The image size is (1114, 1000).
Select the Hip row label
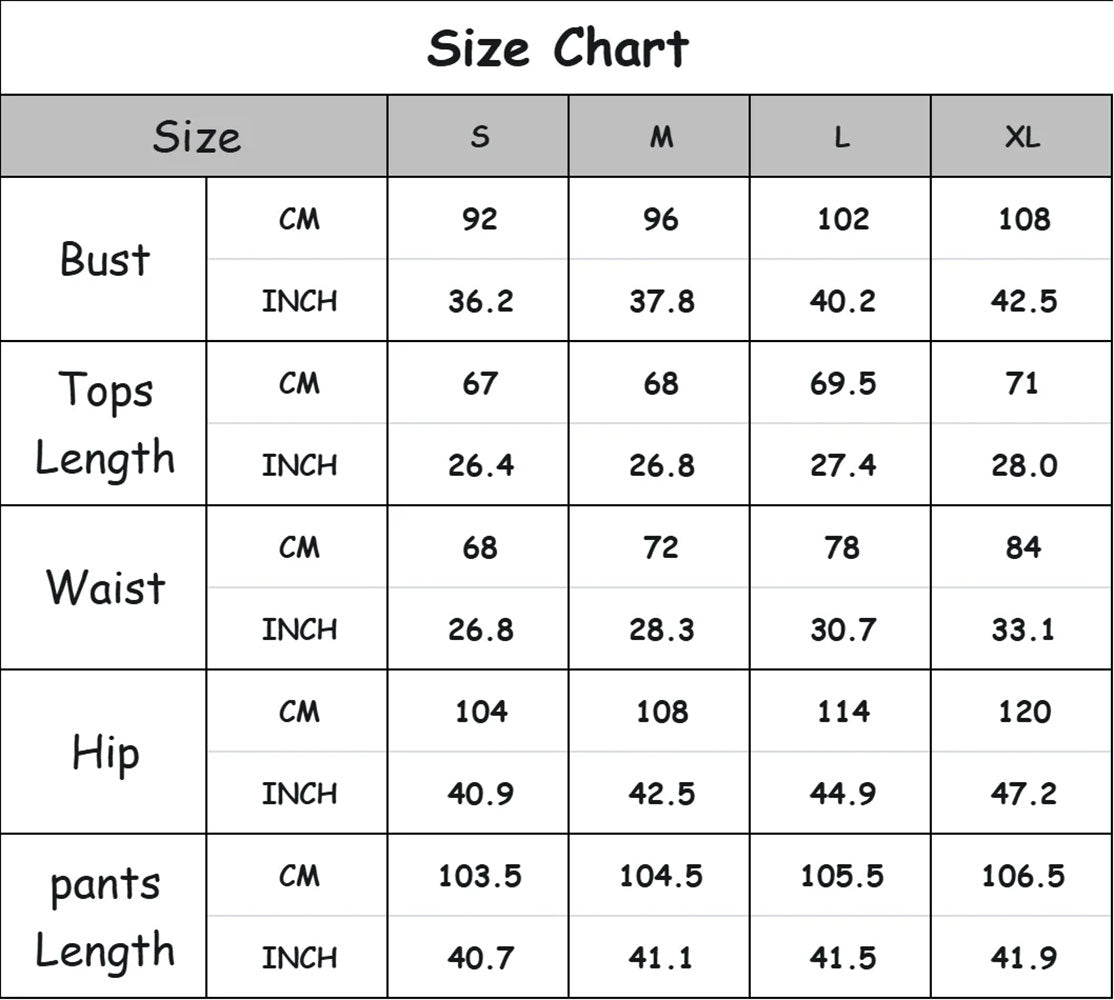coord(105,751)
